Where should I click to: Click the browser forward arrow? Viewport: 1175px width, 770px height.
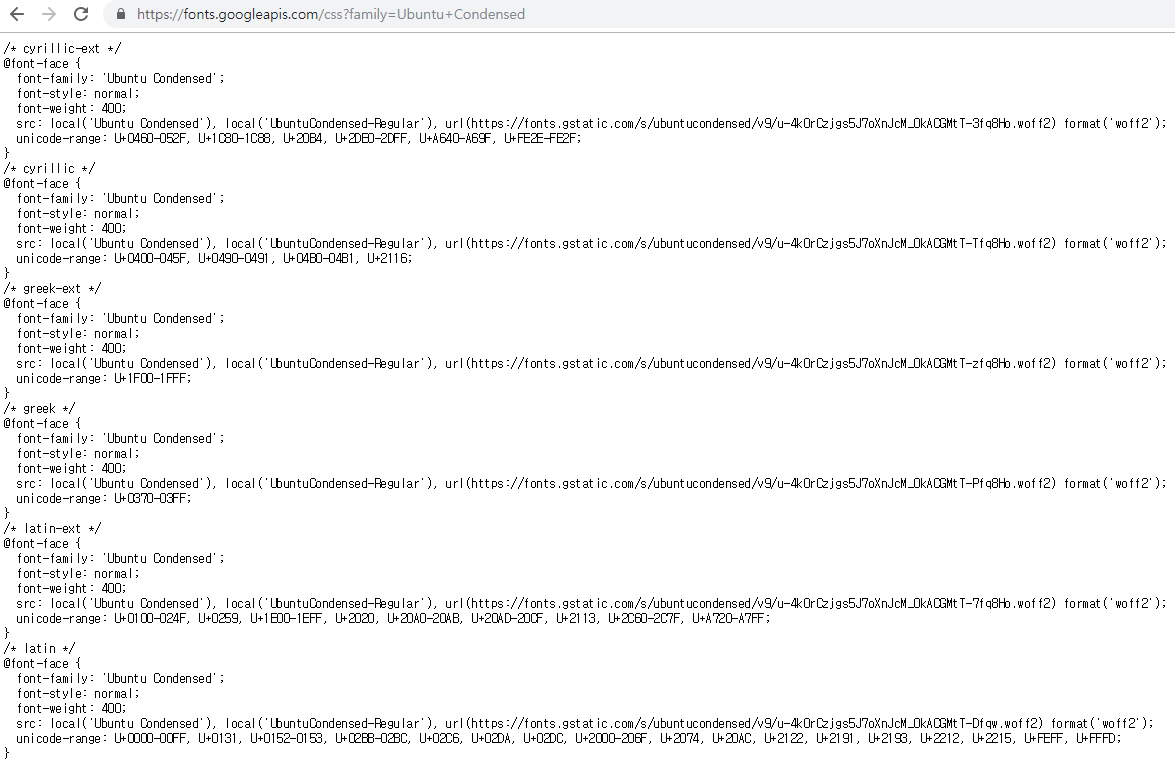click(49, 14)
